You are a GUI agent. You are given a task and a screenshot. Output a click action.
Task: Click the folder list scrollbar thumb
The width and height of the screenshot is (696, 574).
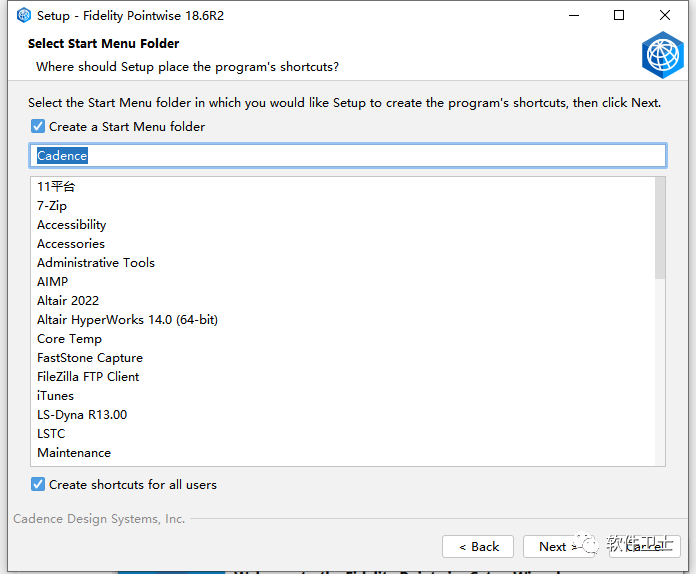[660, 228]
